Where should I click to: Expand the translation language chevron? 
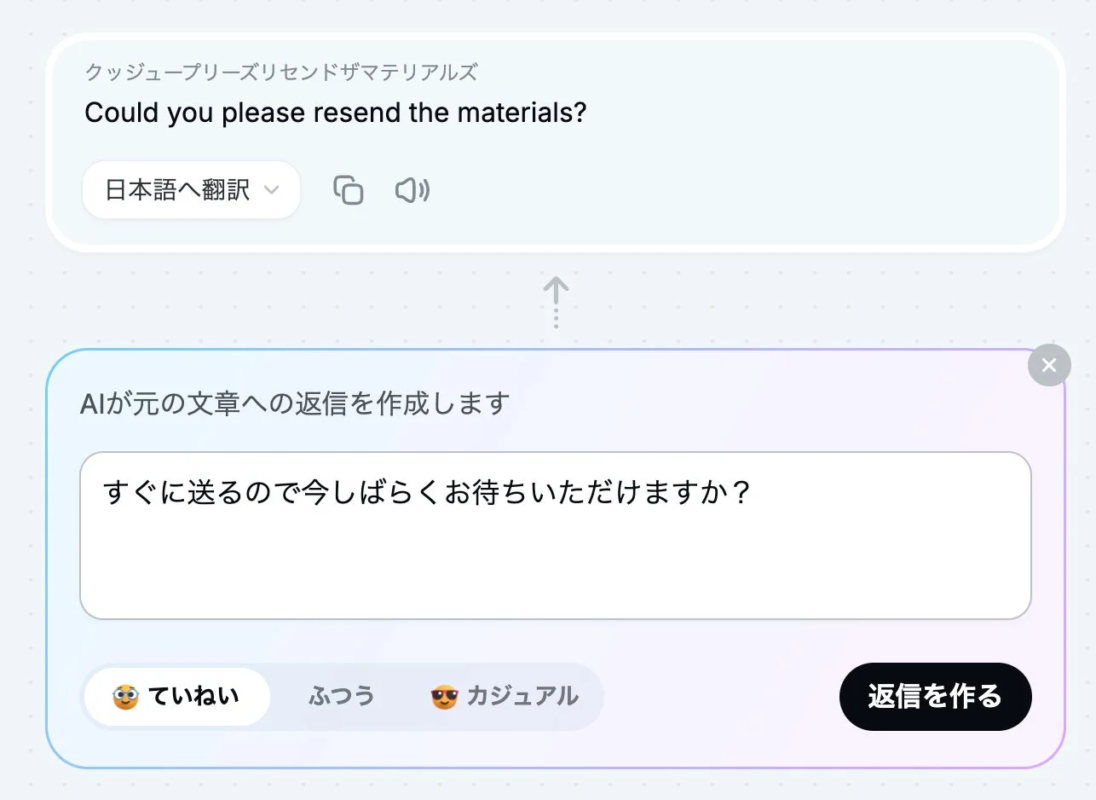[270, 189]
